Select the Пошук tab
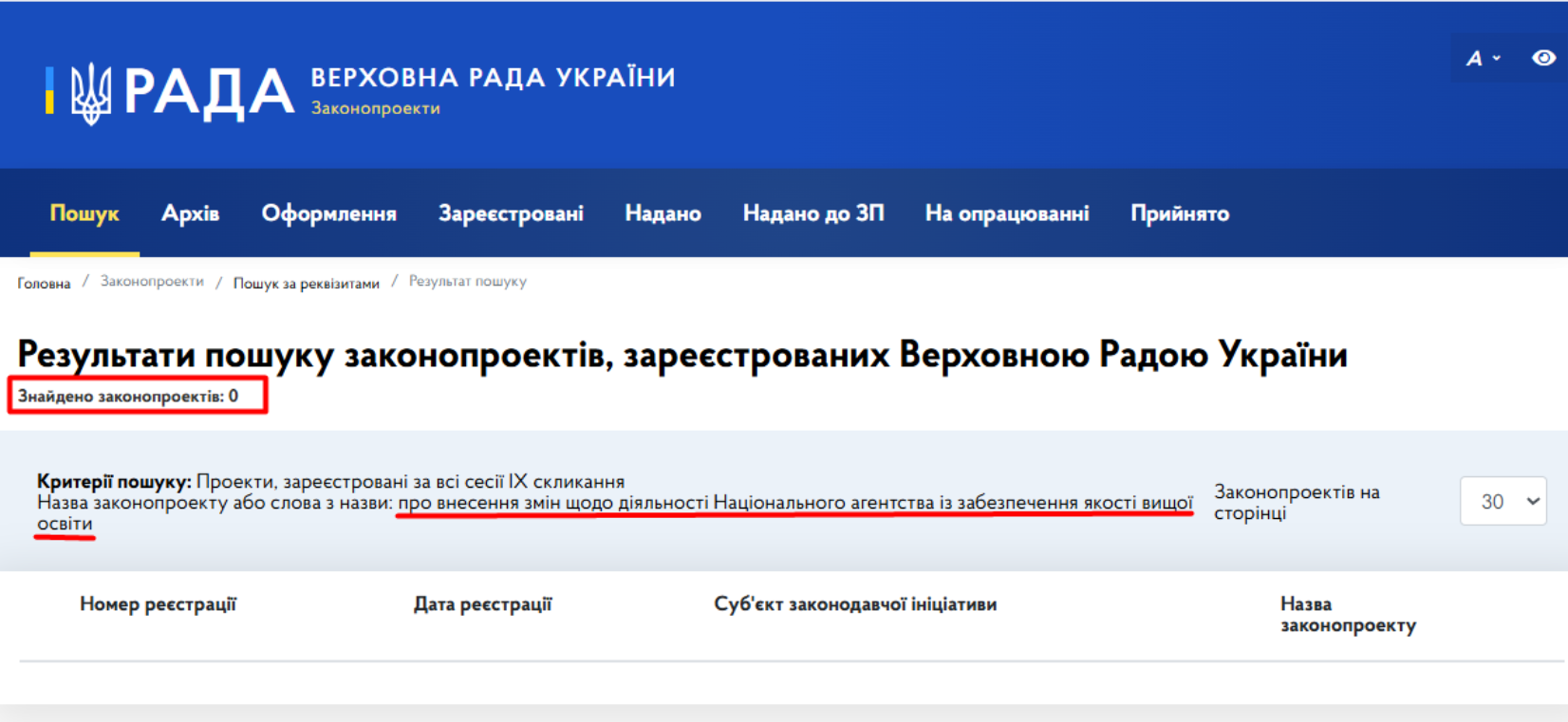The height and width of the screenshot is (722, 1568). [84, 213]
